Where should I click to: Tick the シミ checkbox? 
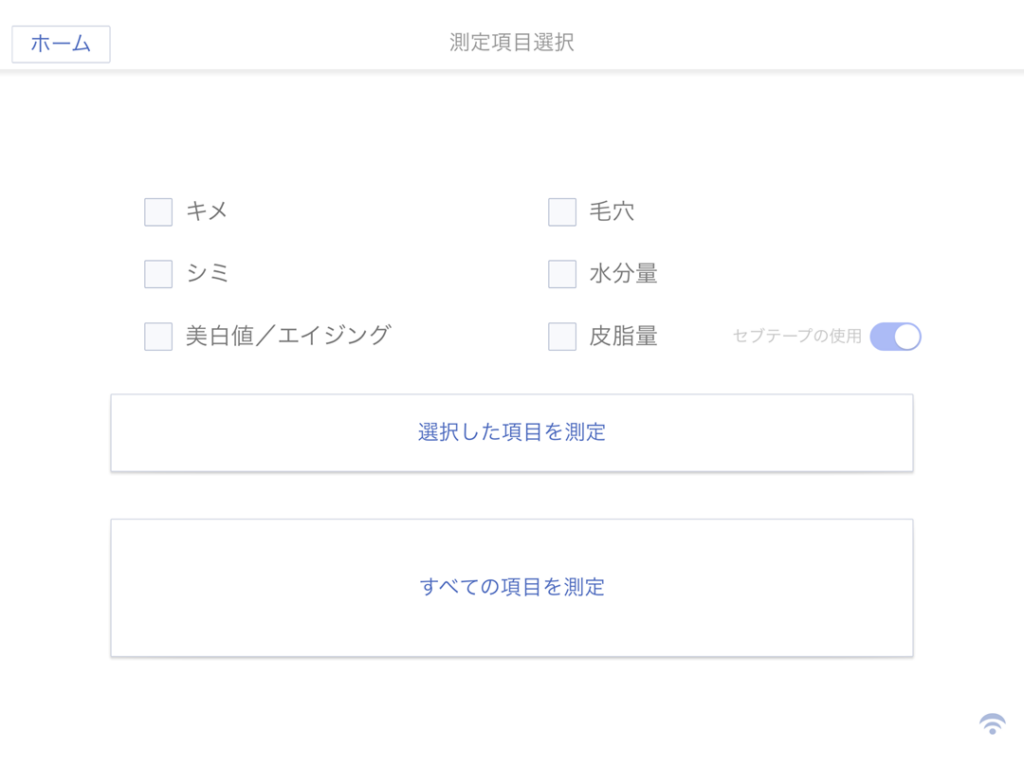pyautogui.click(x=159, y=274)
